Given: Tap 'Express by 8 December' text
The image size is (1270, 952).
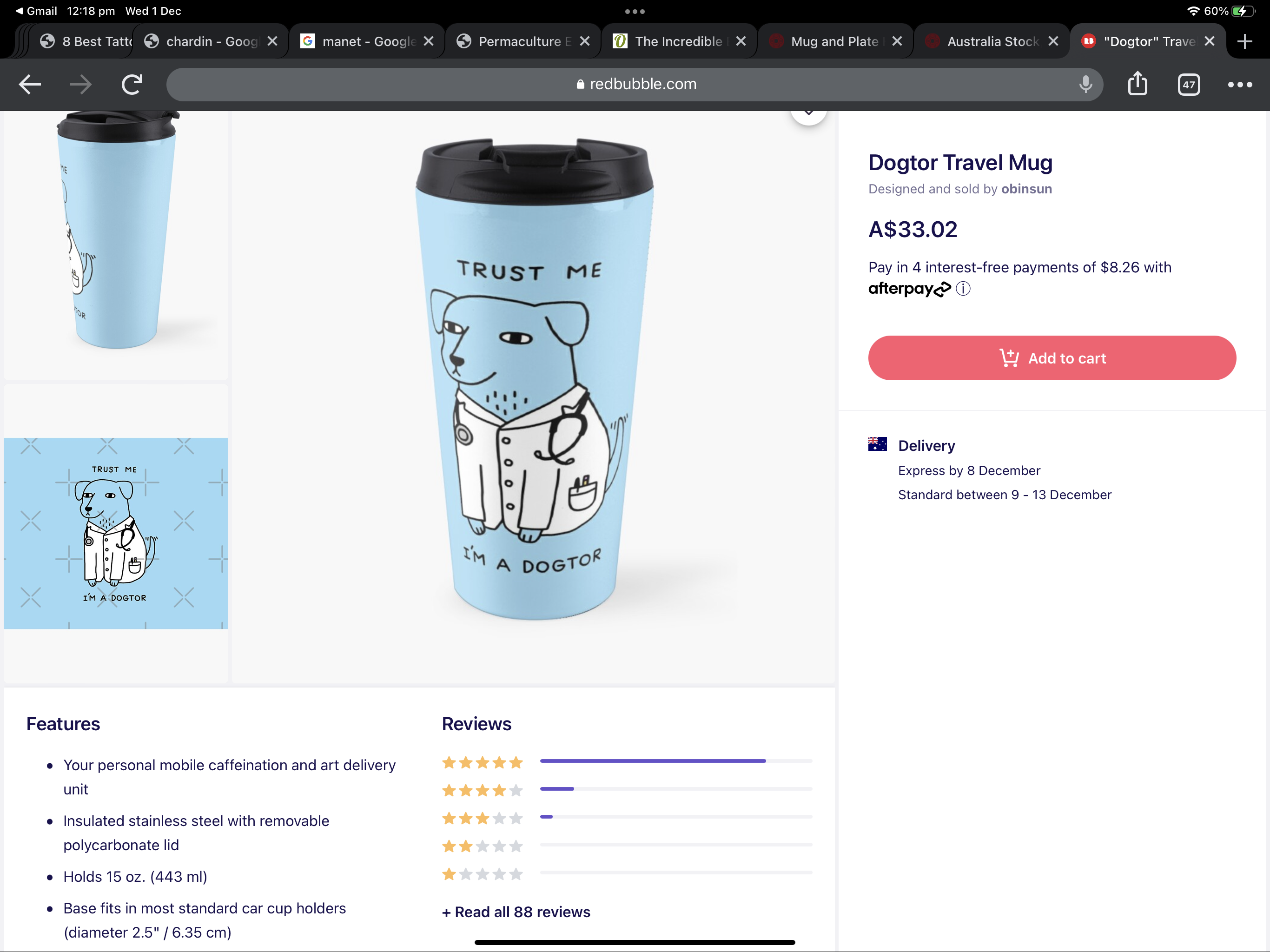Looking at the screenshot, I should pyautogui.click(x=969, y=471).
